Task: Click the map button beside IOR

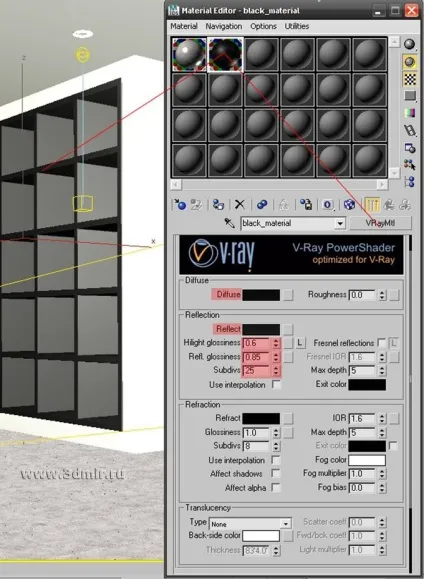Action: 394,419
